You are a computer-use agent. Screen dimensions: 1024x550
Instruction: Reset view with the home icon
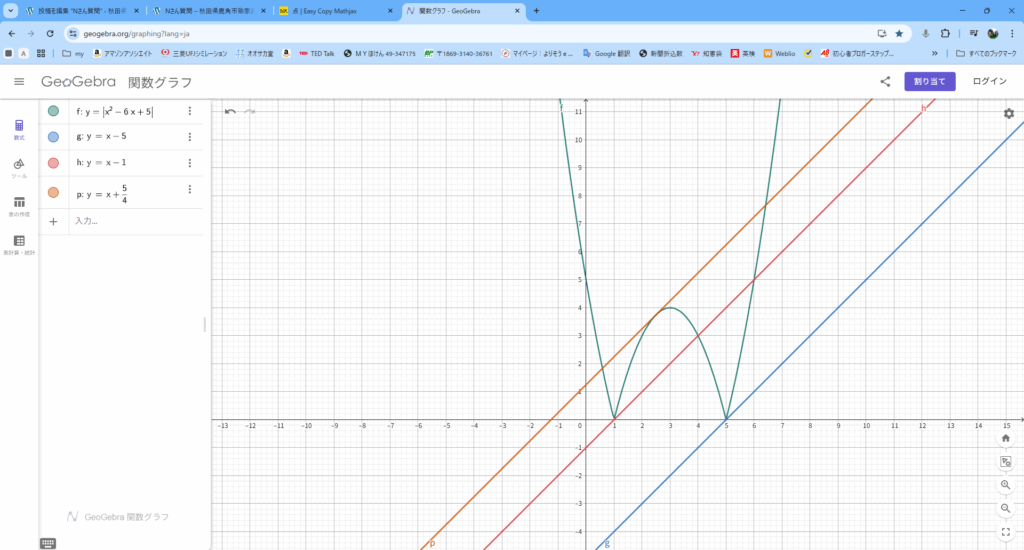coord(1005,438)
